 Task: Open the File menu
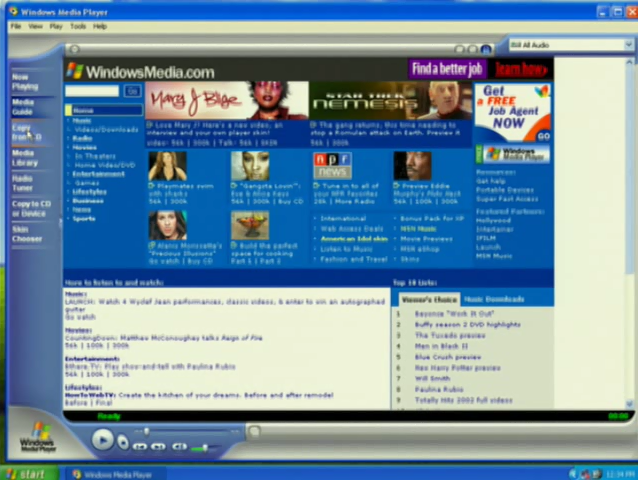point(16,26)
